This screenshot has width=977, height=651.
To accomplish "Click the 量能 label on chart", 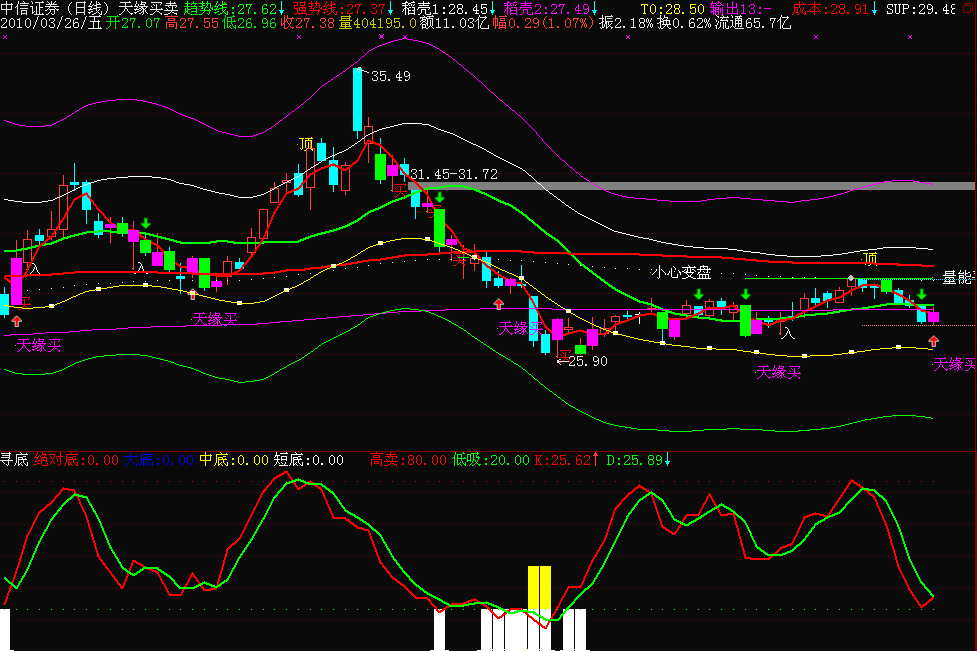I will tap(957, 278).
